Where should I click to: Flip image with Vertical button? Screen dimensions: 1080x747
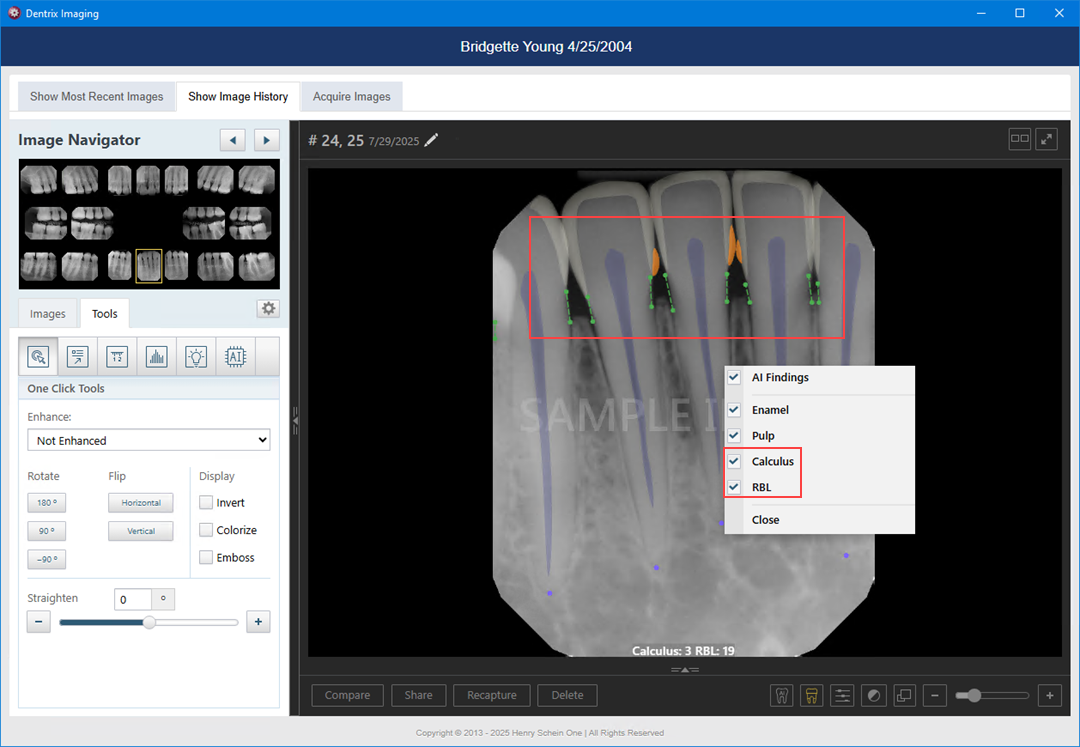(x=141, y=531)
